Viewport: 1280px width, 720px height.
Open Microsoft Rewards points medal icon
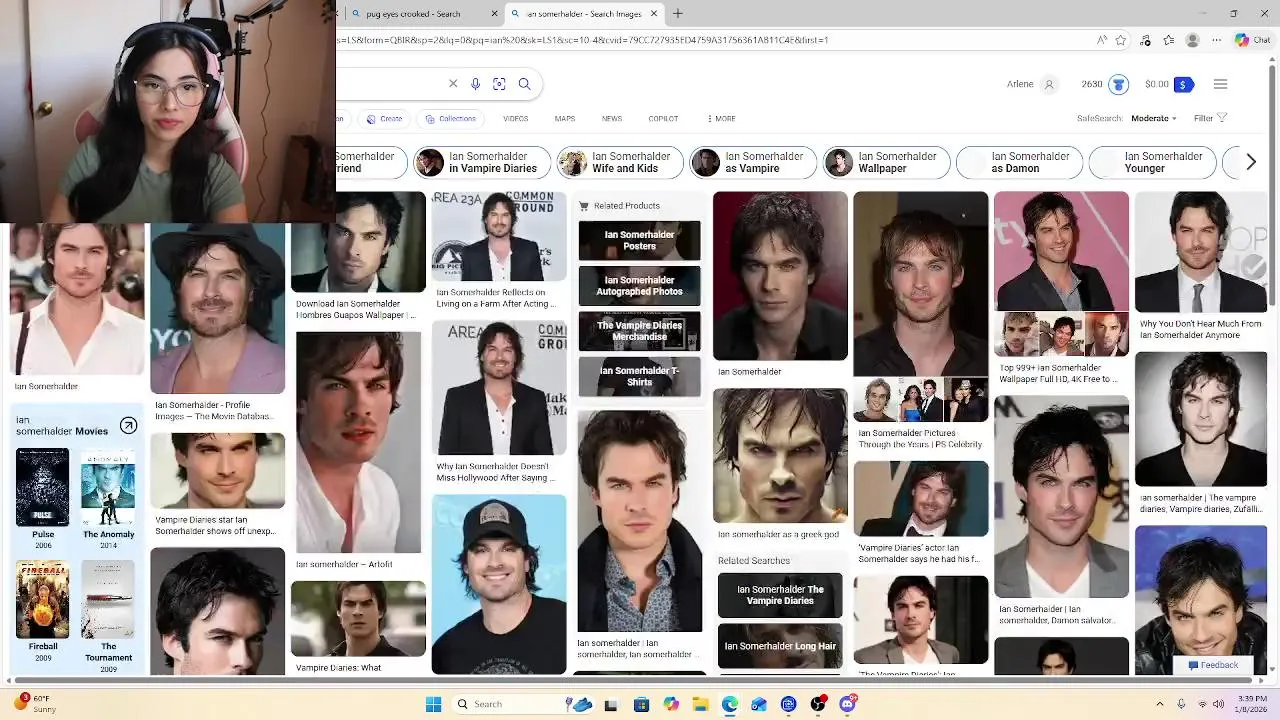point(1118,84)
